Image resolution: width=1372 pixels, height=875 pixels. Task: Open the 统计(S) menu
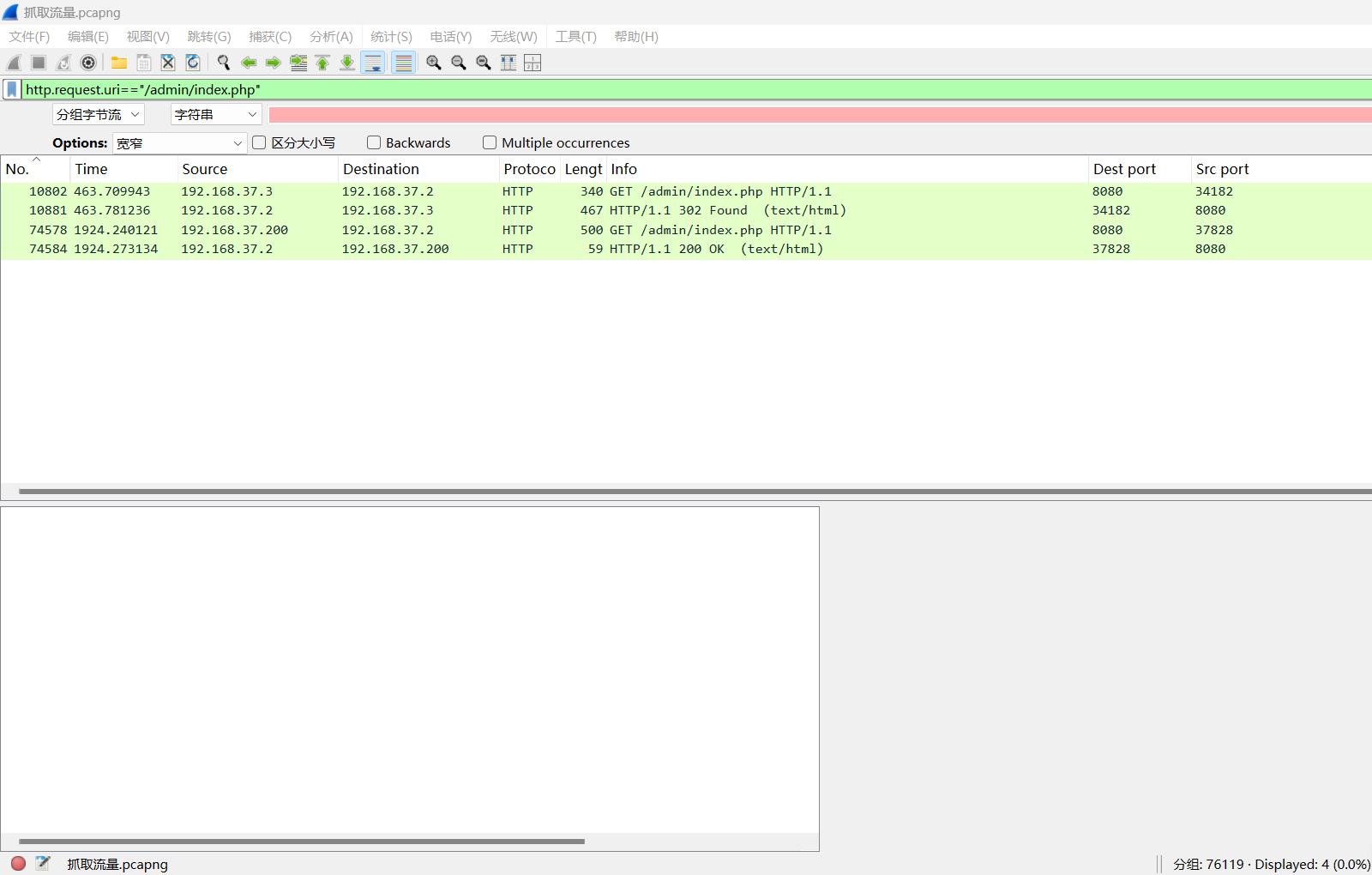tap(391, 36)
